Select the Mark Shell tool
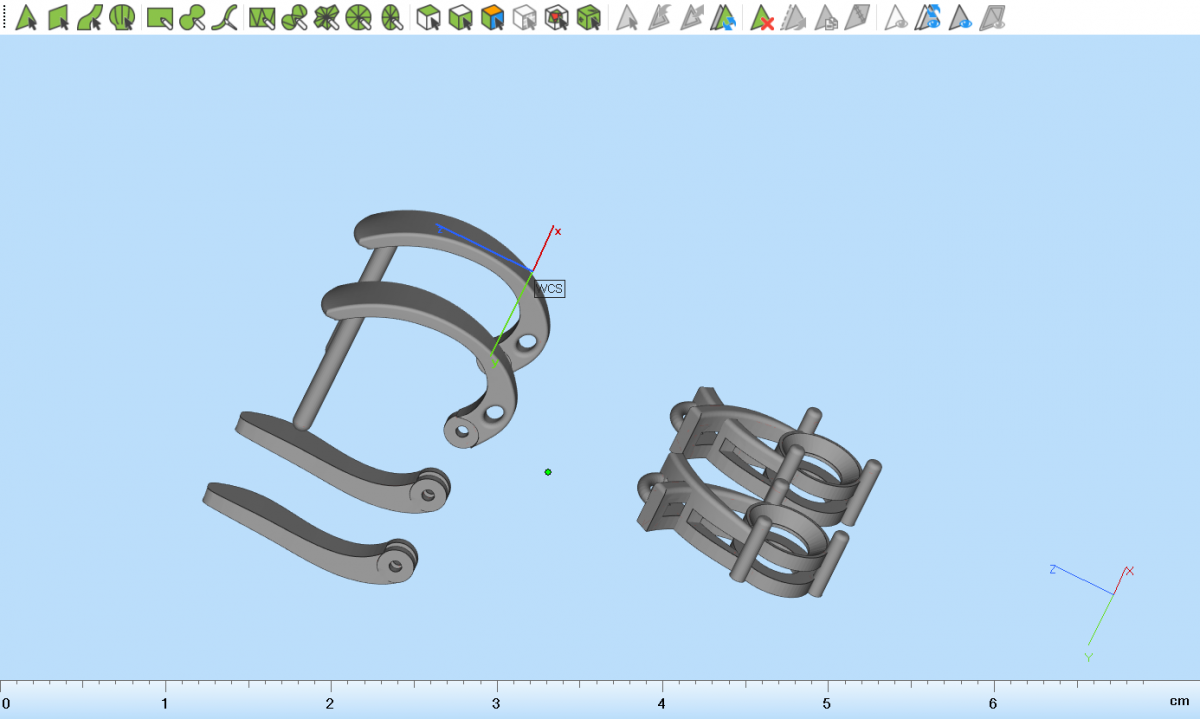The image size is (1200, 719). tap(122, 17)
